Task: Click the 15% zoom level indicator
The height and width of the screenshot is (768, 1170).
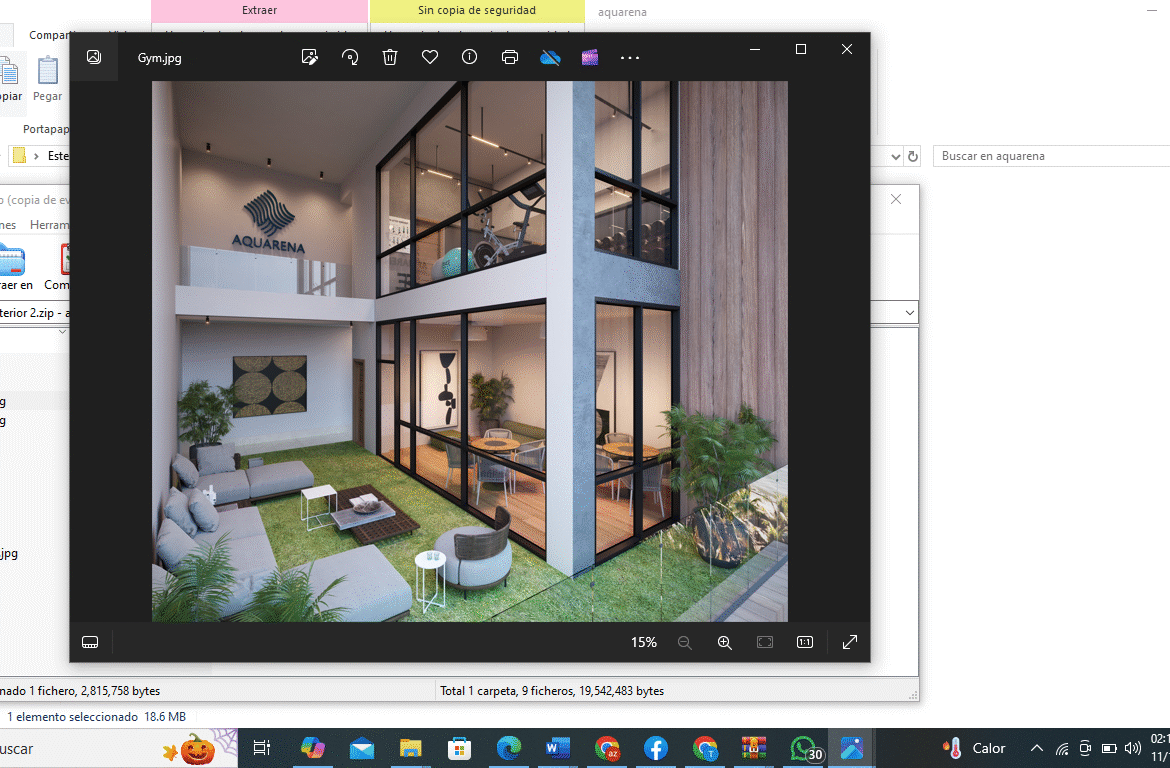Action: coord(644,643)
